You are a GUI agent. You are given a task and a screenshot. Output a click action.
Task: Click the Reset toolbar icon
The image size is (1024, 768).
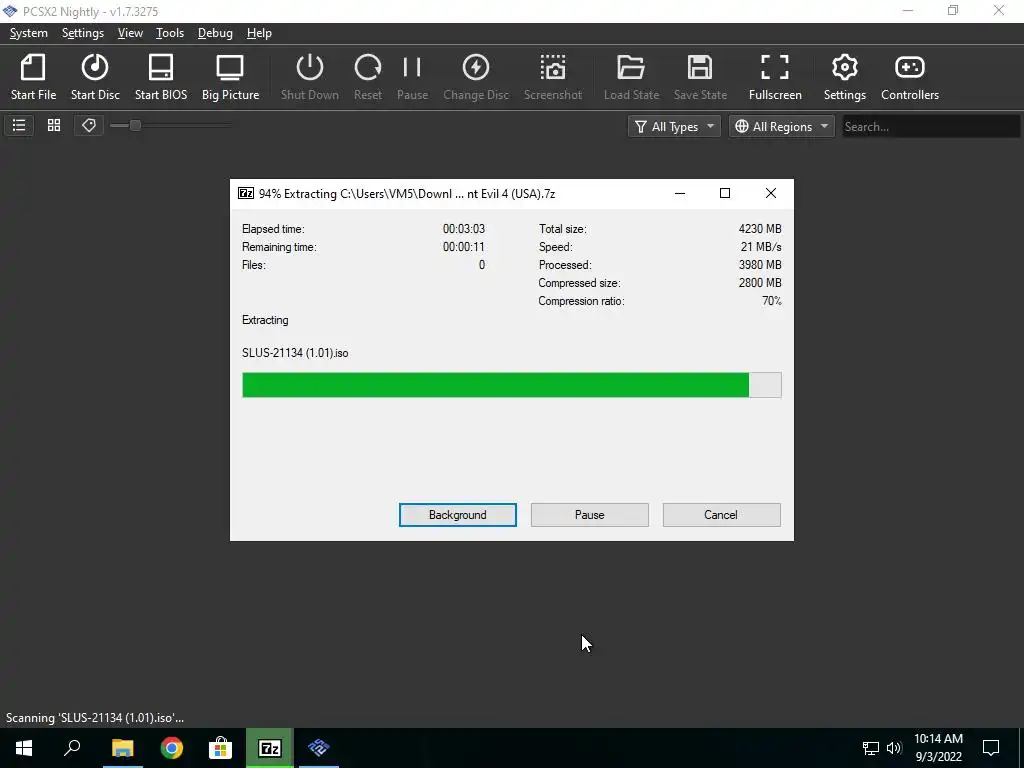368,77
